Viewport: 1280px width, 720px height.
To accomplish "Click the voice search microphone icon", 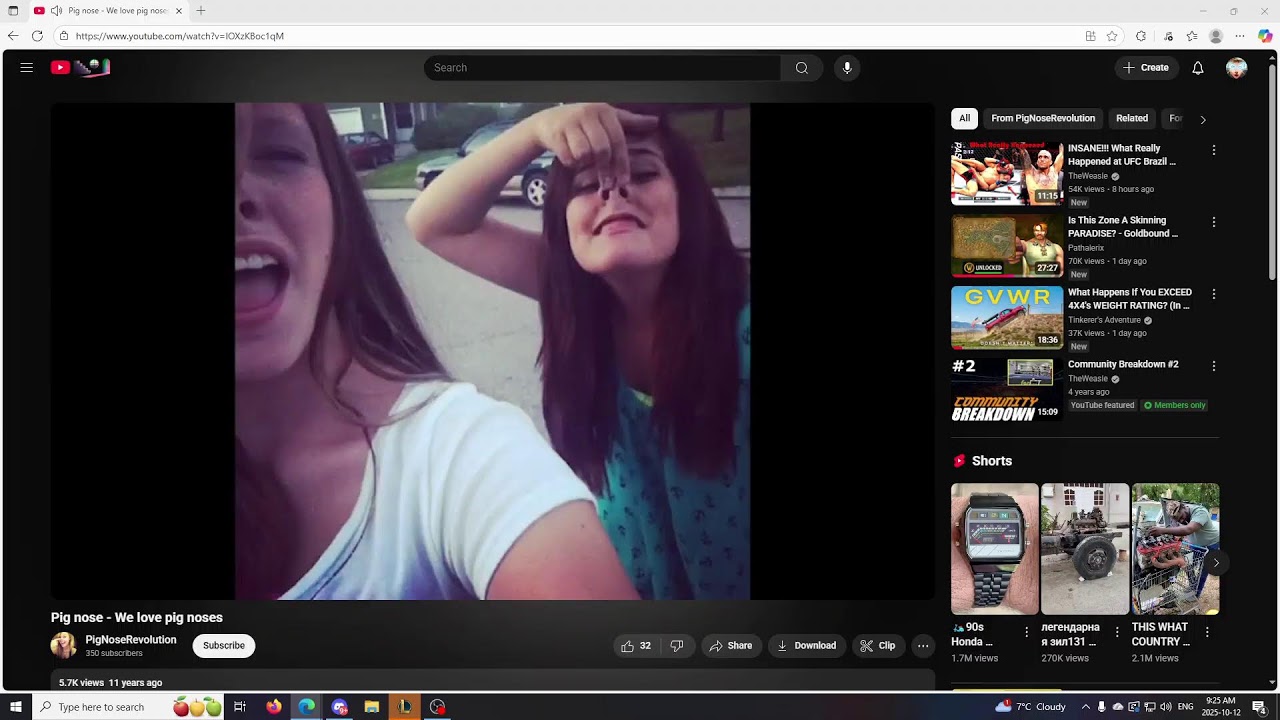I will point(847,68).
